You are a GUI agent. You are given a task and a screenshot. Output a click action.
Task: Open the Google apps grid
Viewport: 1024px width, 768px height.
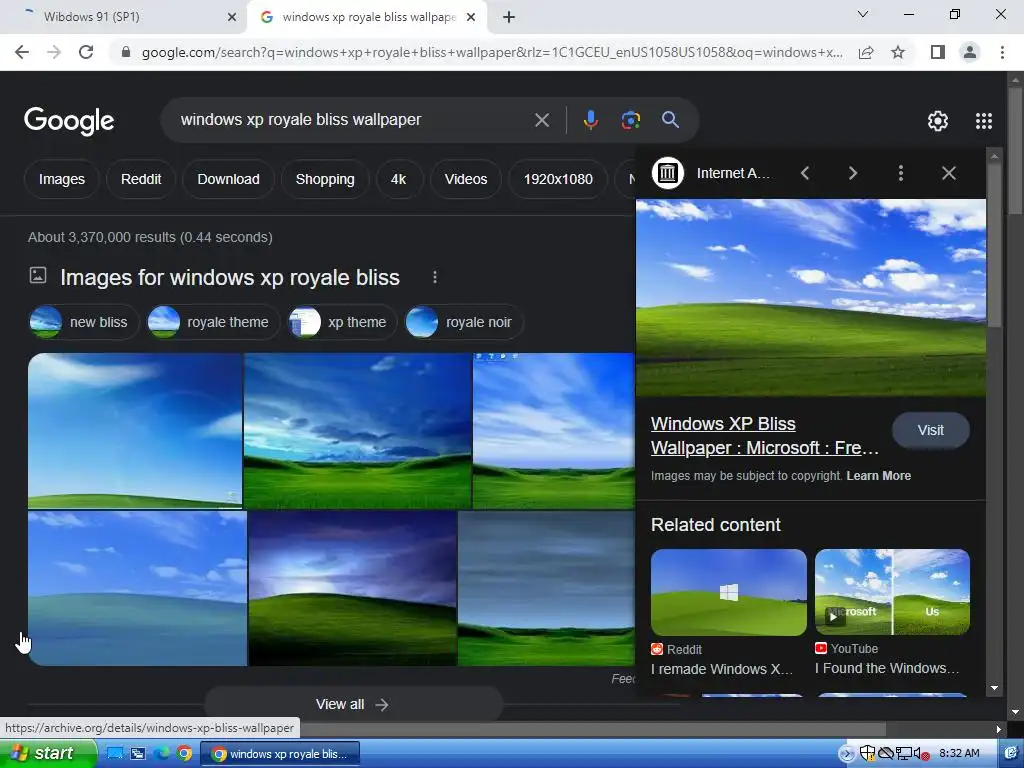pyautogui.click(x=984, y=121)
